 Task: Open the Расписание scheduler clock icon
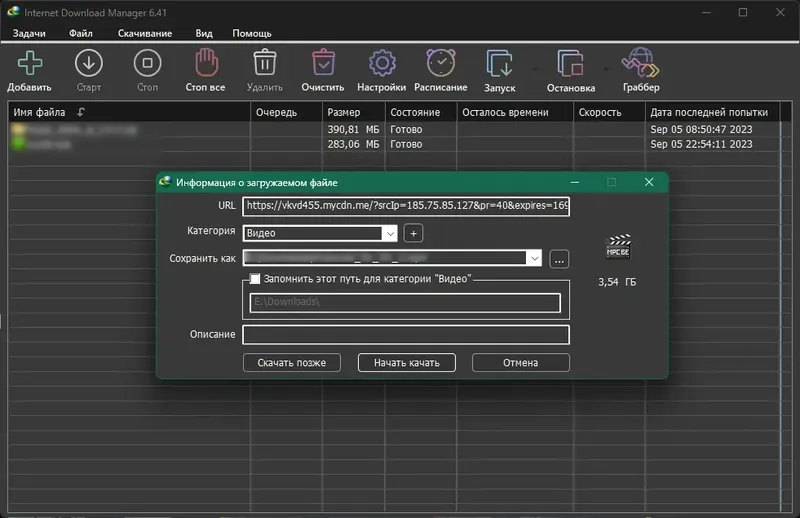441,63
